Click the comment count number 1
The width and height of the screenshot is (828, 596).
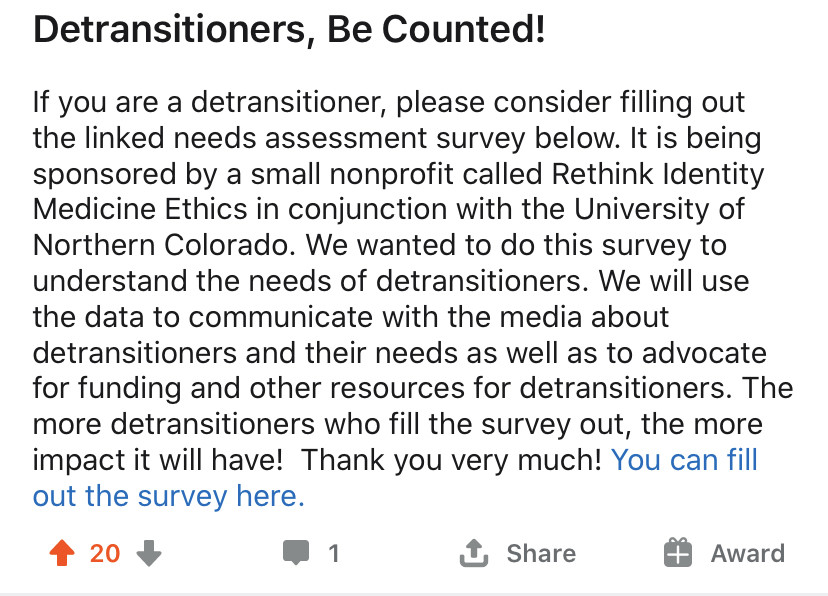pyautogui.click(x=334, y=553)
